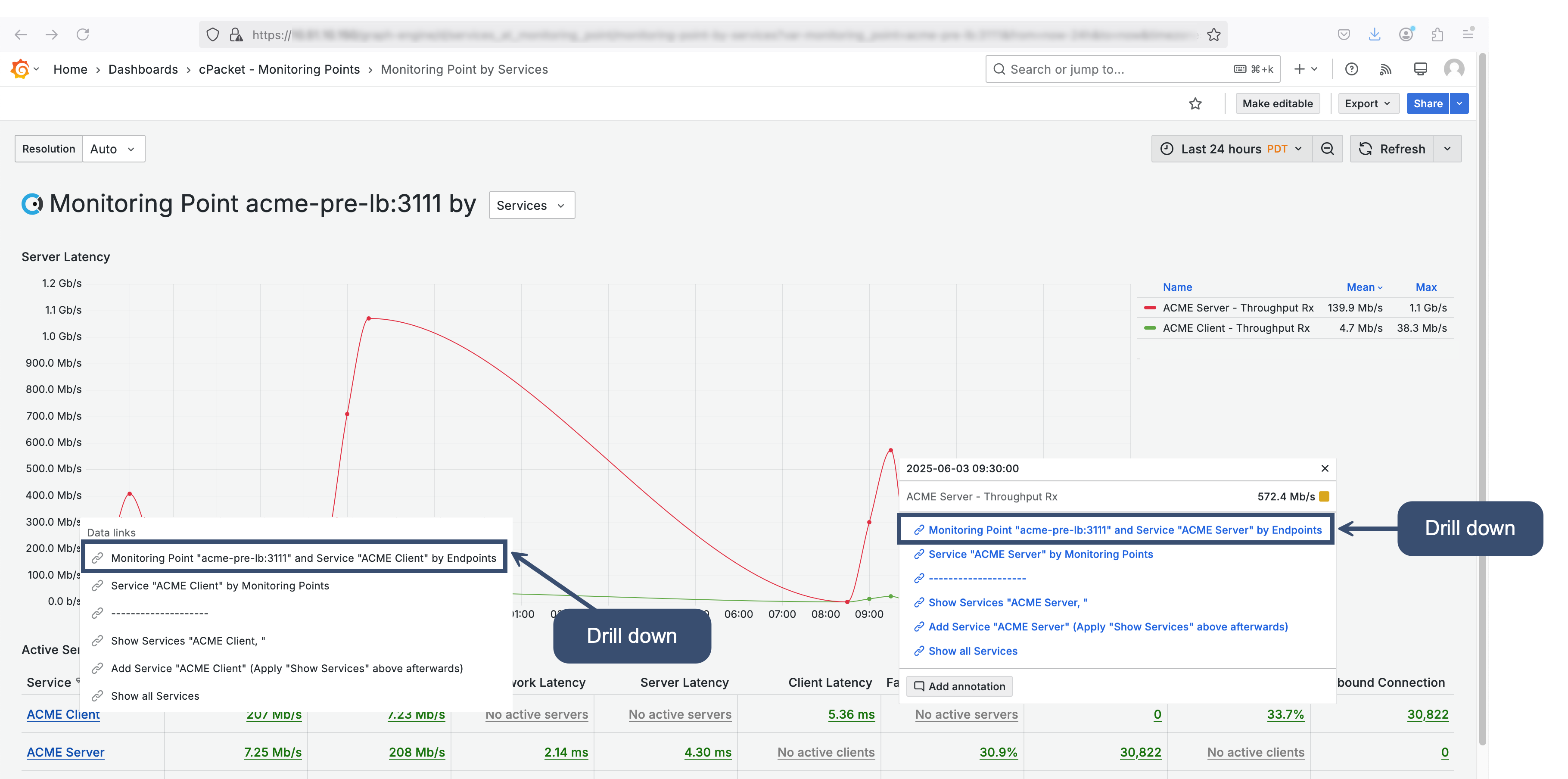Viewport: 1568px width, 779px height.
Task: Open the Grafana help icon
Action: click(x=1351, y=69)
